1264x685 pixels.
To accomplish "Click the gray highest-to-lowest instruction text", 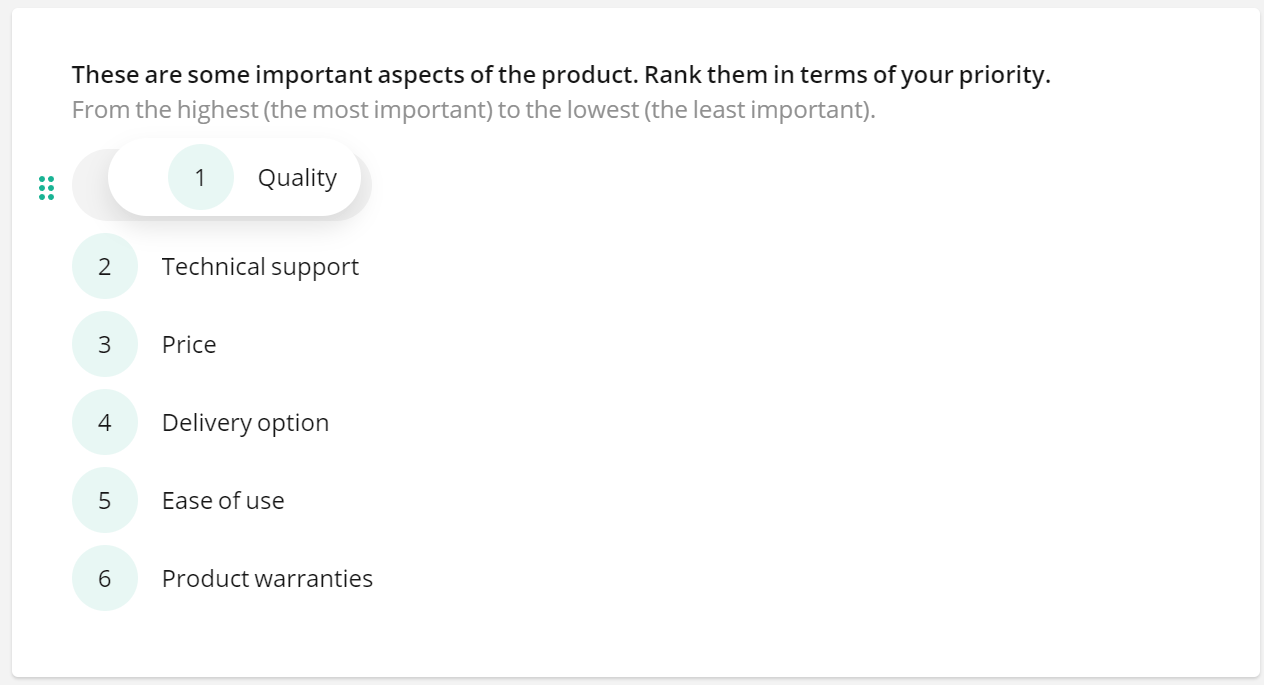I will point(473,109).
